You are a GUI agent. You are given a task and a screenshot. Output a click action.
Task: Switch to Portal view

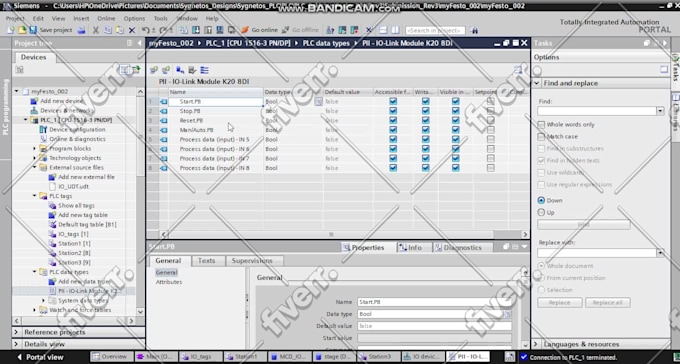pos(40,357)
